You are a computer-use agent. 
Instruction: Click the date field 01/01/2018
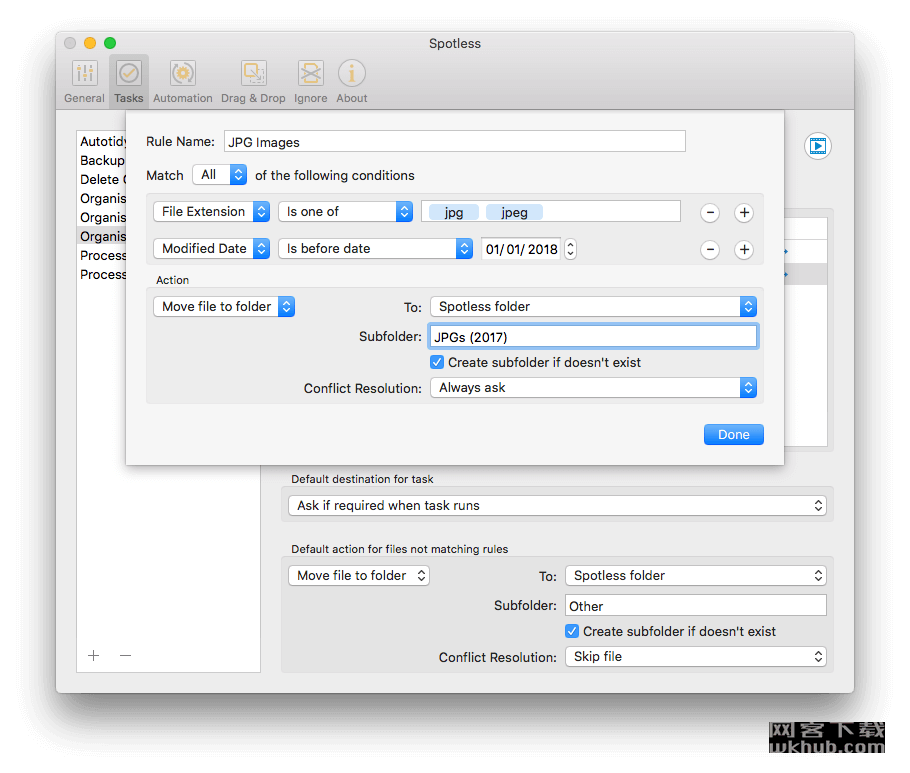(521, 249)
